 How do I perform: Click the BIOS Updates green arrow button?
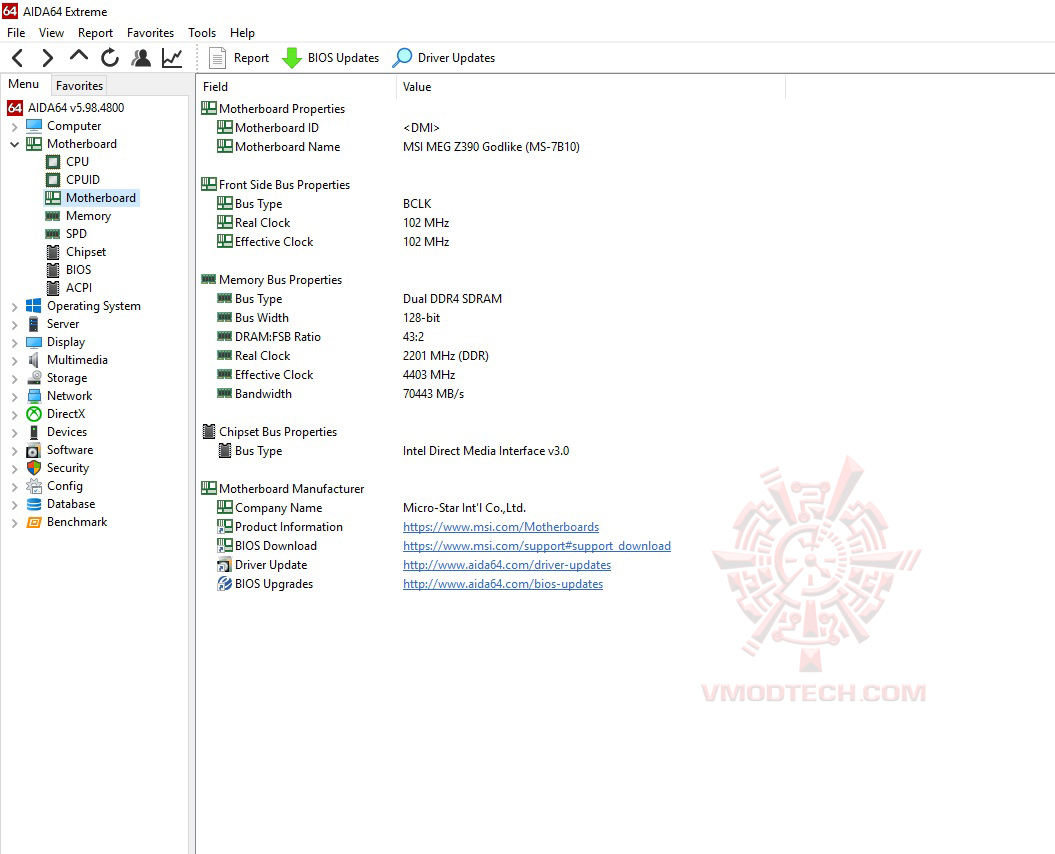click(330, 58)
